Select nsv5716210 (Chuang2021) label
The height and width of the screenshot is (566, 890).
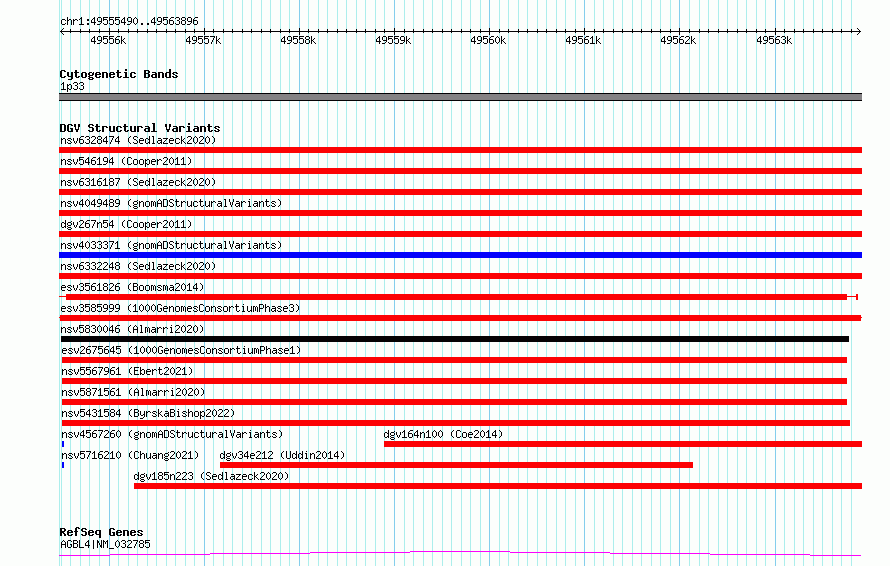(130, 455)
